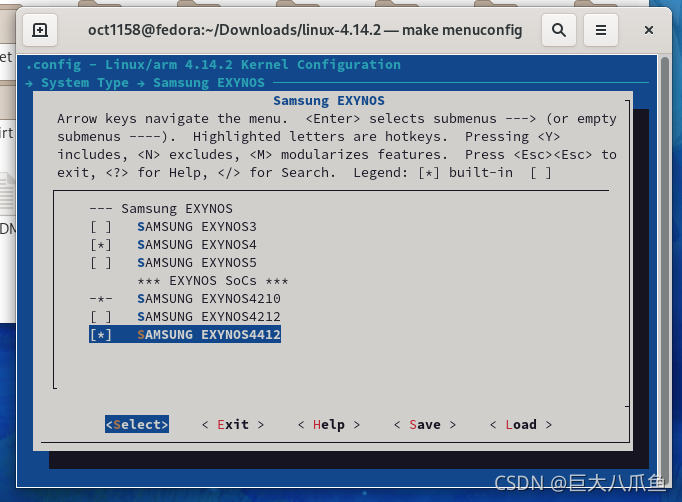Select the SAMSUNG EXYNOS4412 label
682x502 pixels.
coord(209,335)
